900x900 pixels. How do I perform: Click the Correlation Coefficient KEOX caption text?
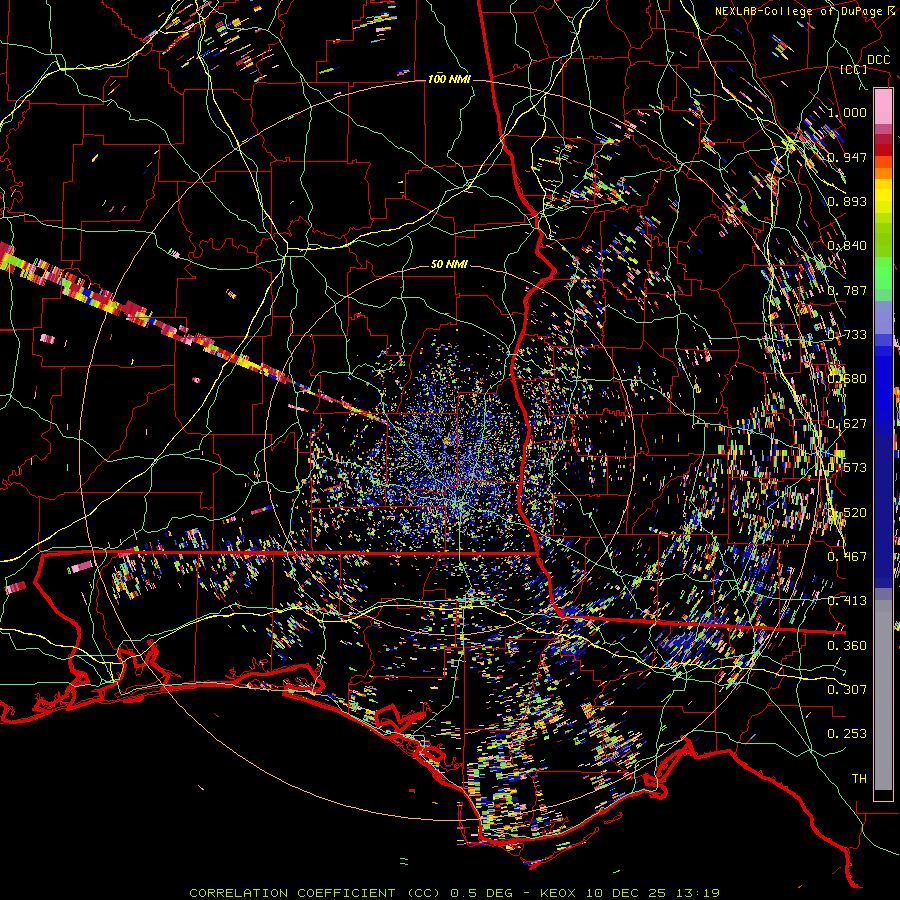click(x=455, y=893)
